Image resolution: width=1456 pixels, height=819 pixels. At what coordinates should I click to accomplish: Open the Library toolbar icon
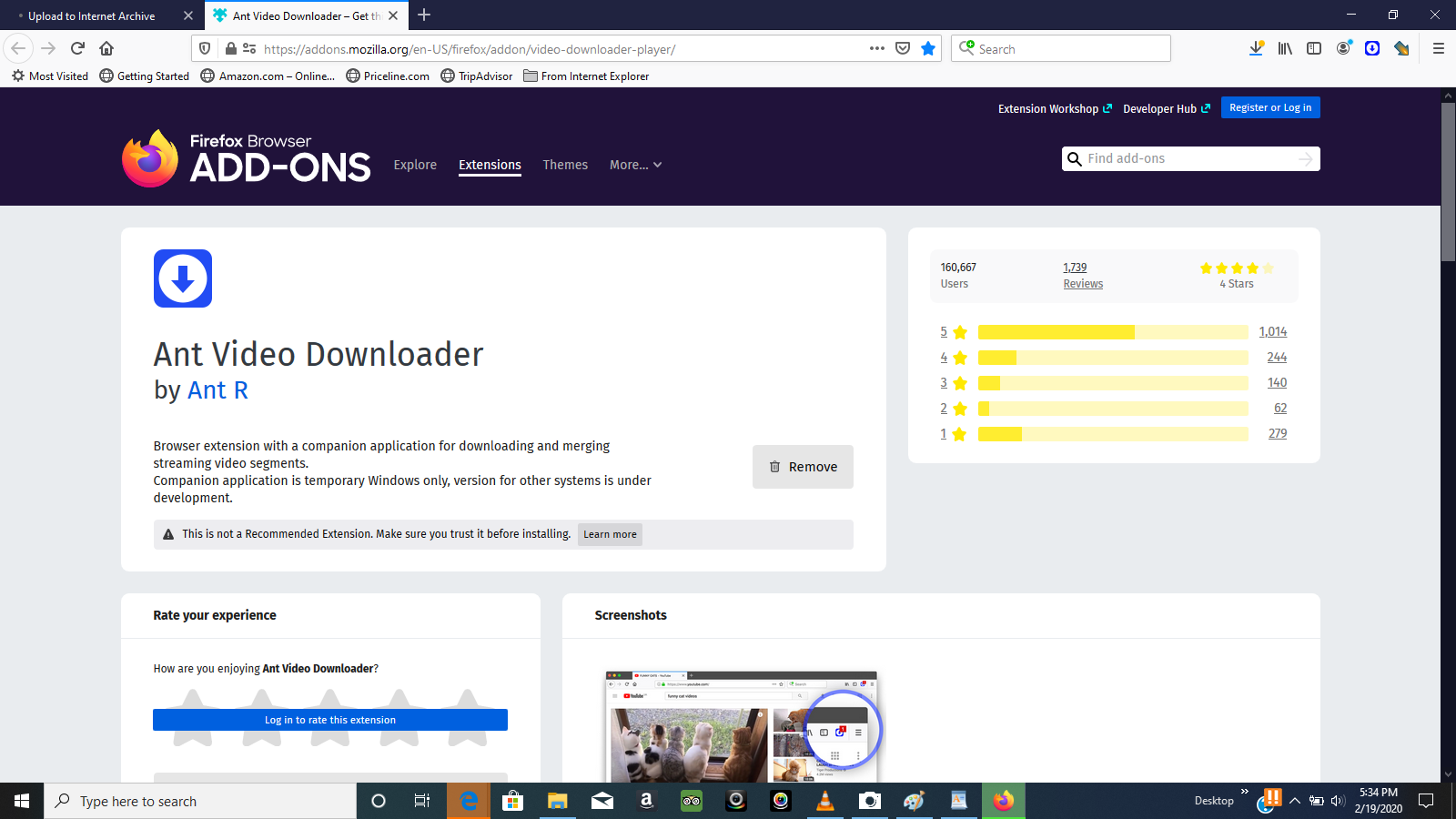point(1285,48)
